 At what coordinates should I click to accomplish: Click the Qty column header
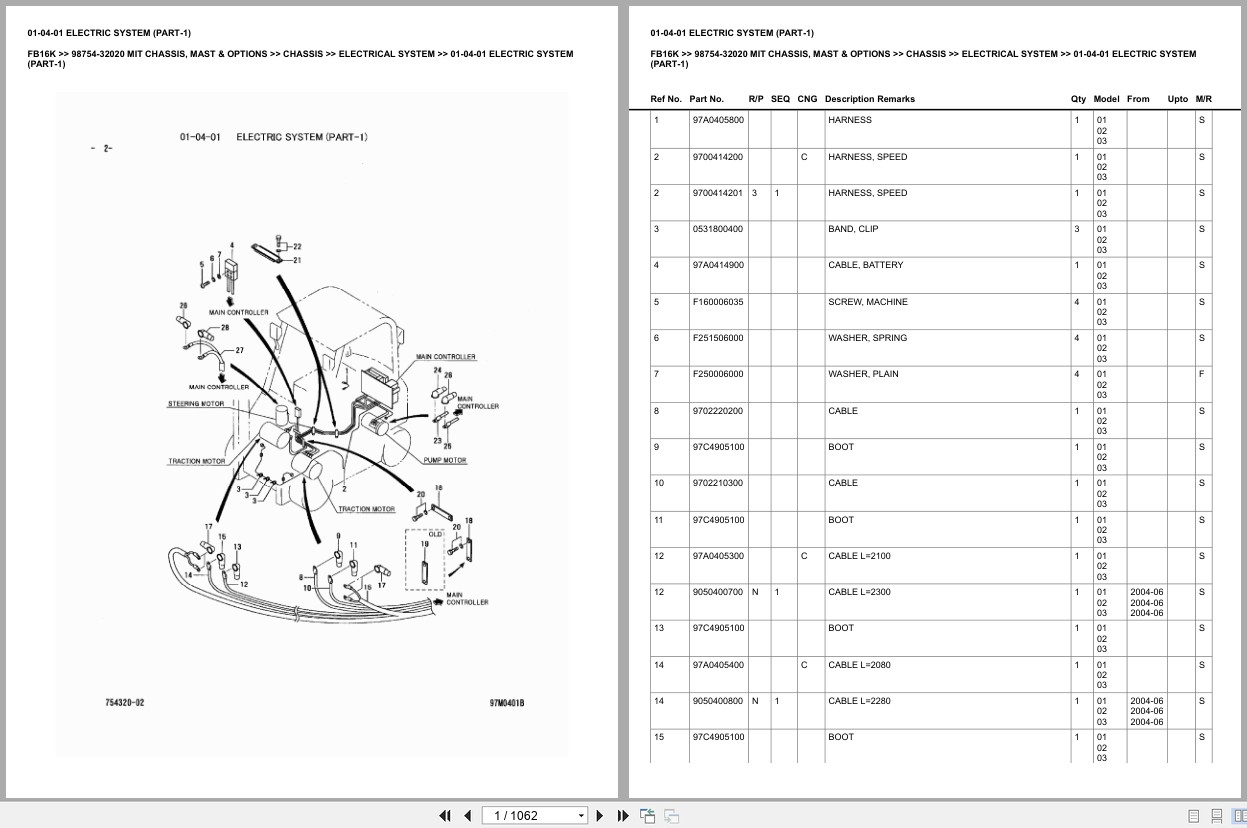click(x=1078, y=99)
